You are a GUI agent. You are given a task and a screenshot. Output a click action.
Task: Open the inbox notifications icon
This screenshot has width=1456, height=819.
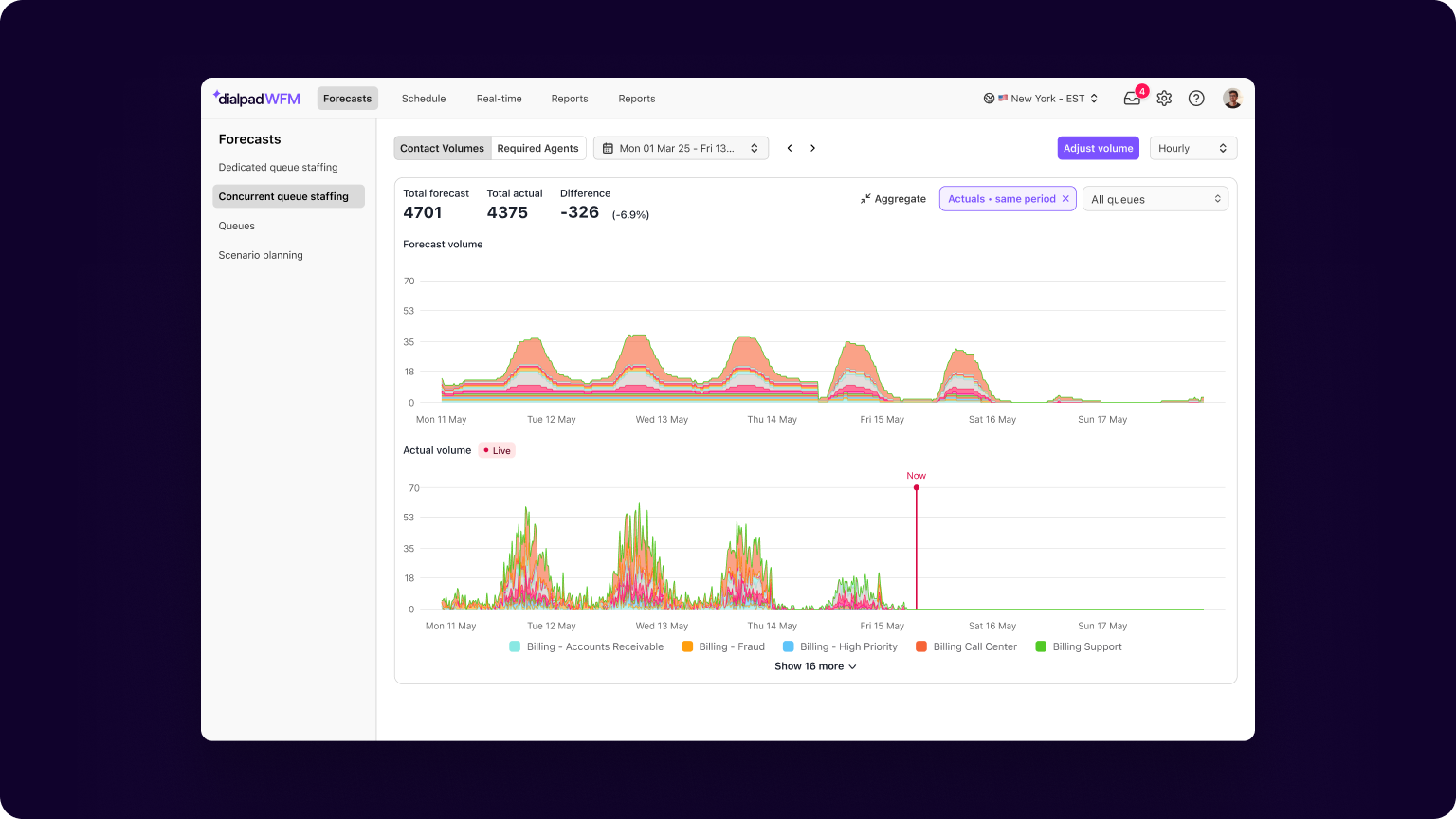pos(1132,99)
